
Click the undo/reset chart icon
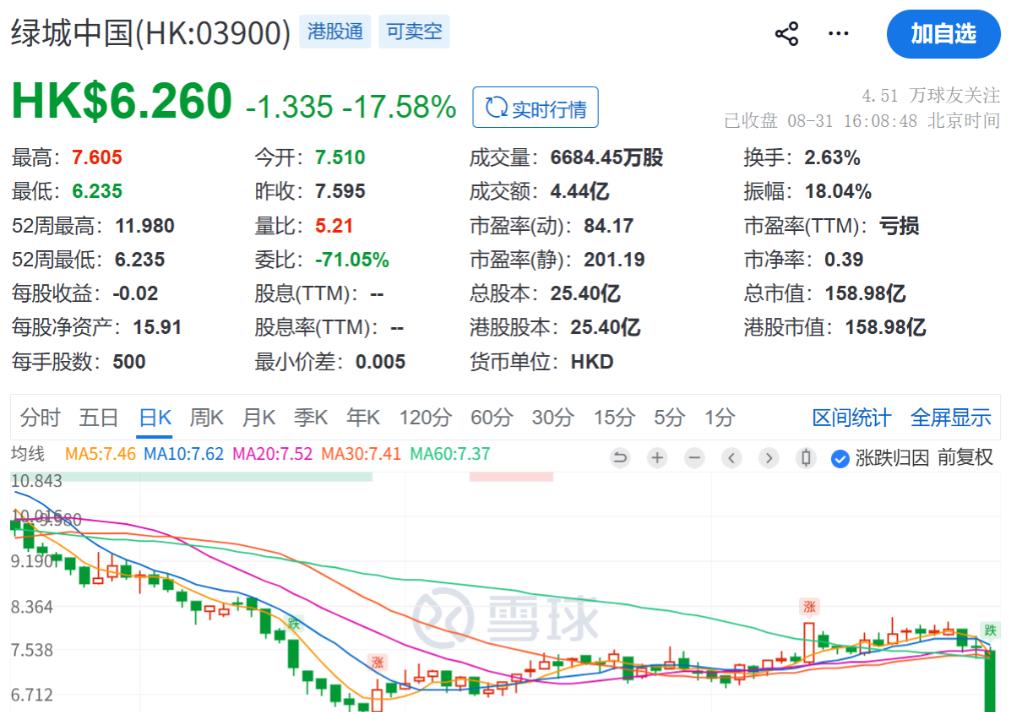[620, 458]
